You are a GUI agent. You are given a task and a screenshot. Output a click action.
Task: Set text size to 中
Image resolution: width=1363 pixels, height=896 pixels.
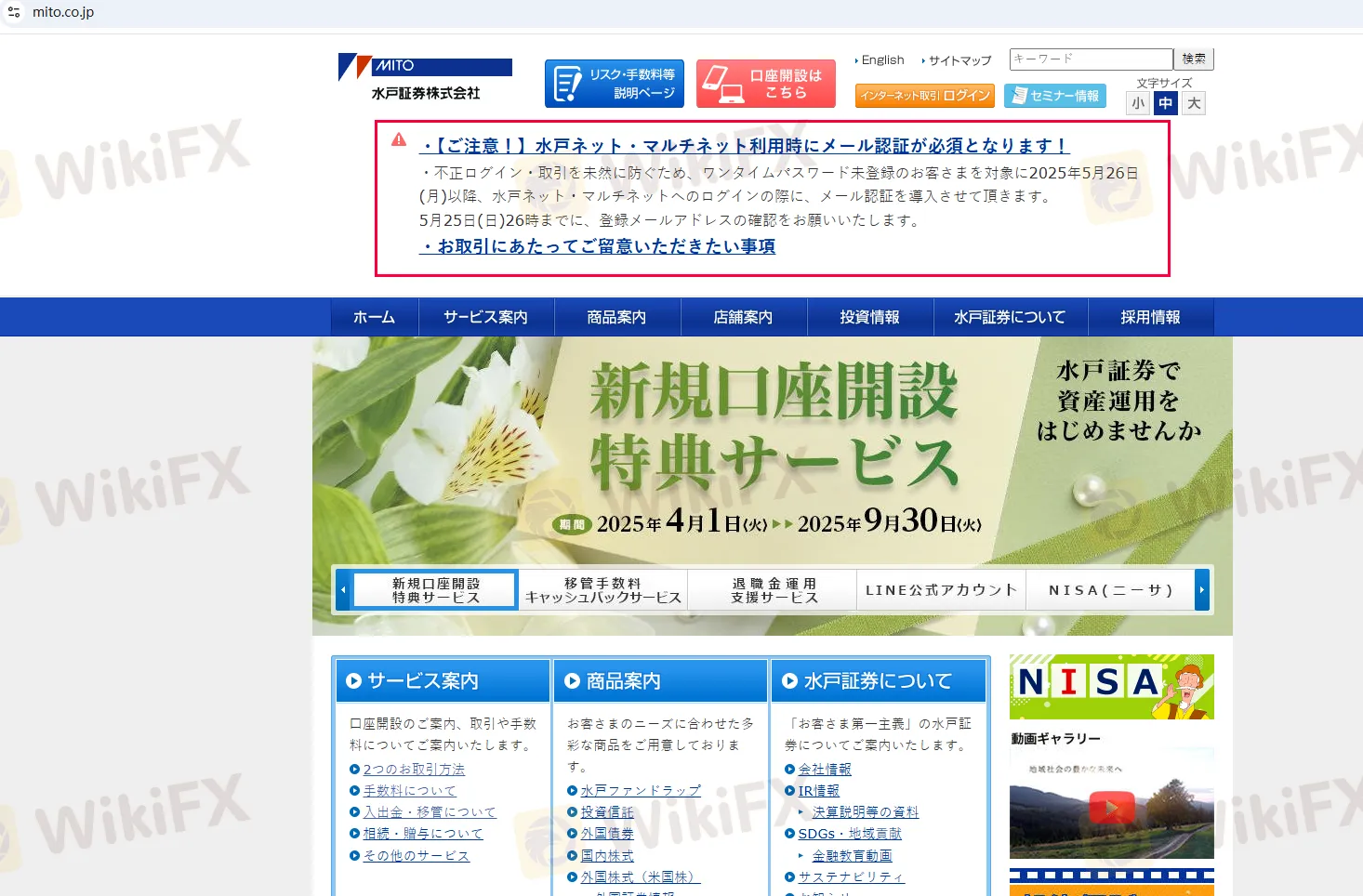(1166, 103)
